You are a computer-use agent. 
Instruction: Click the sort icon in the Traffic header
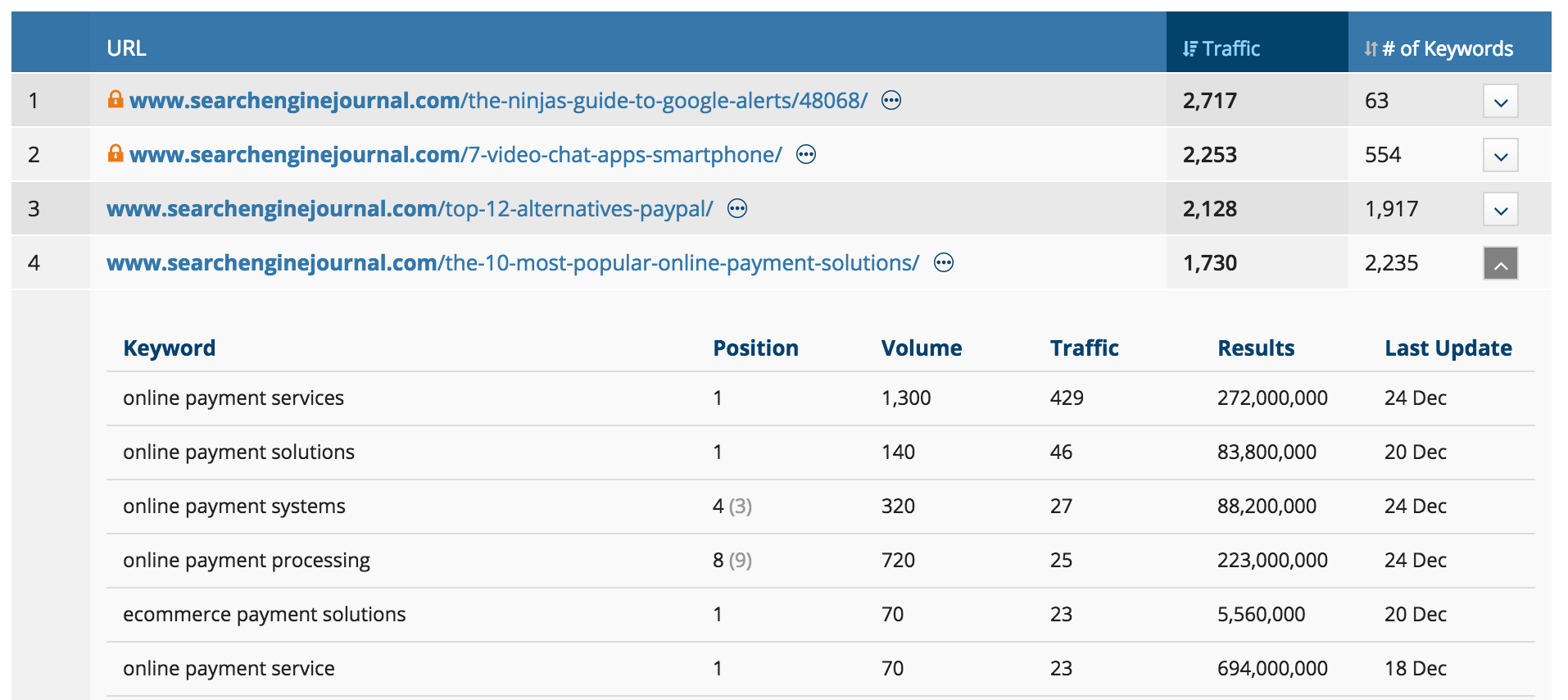pyautogui.click(x=1190, y=49)
